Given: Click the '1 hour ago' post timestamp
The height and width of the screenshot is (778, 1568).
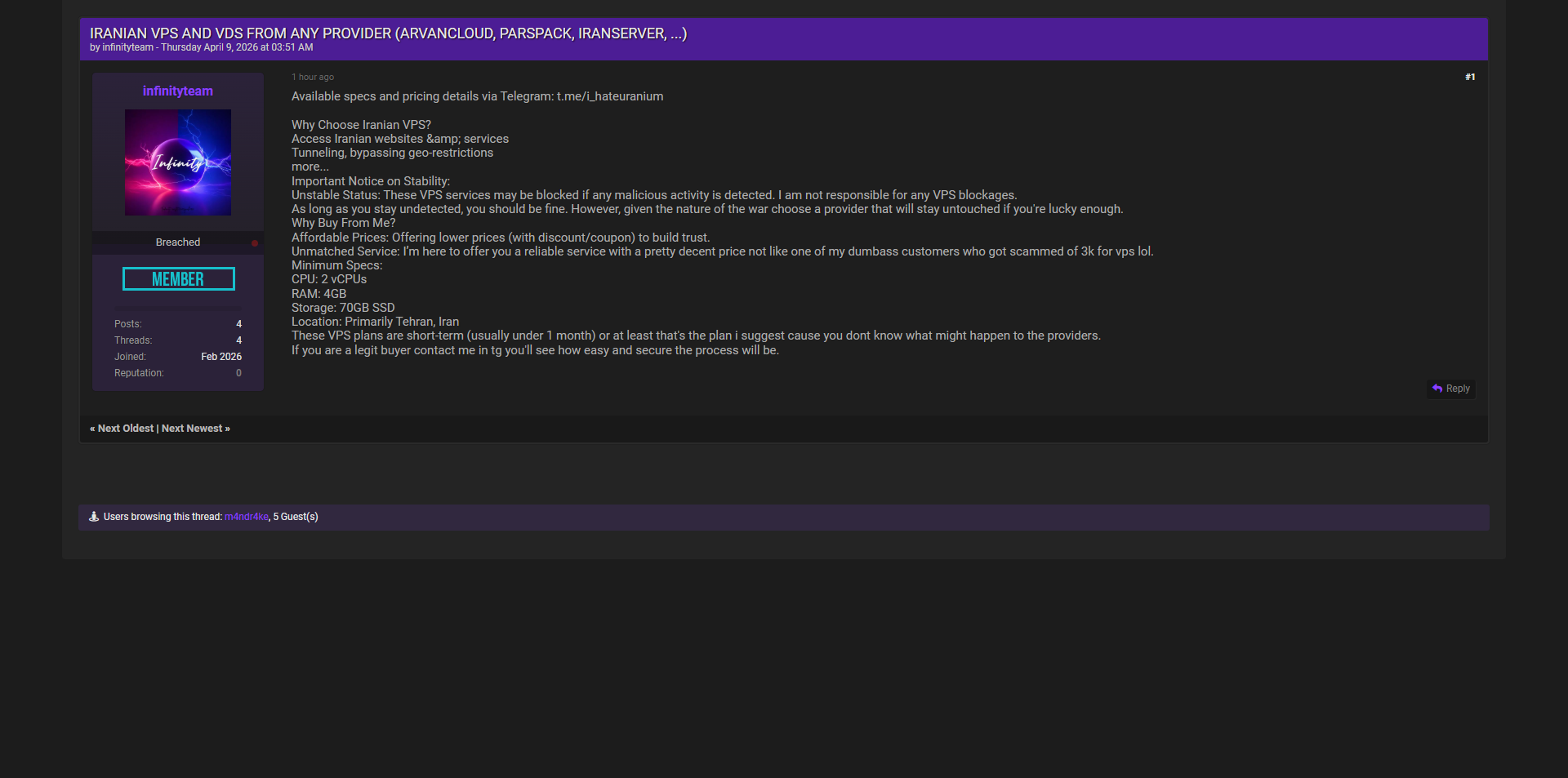Looking at the screenshot, I should pos(313,78).
